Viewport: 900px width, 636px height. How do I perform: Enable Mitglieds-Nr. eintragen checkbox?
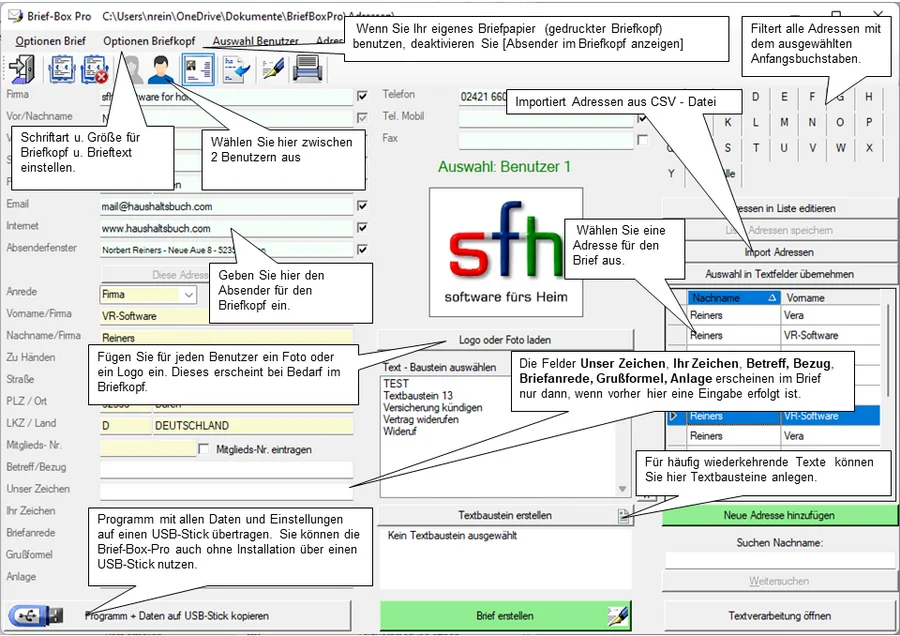pyautogui.click(x=203, y=449)
